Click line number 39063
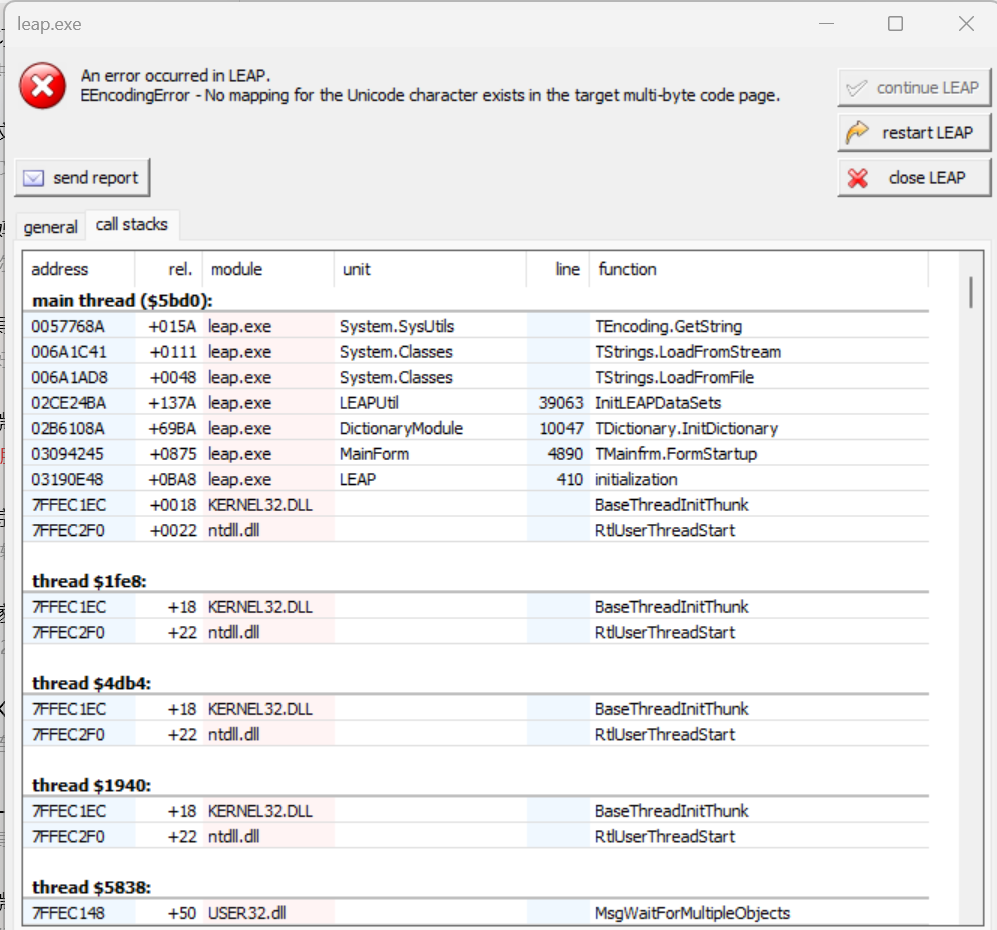This screenshot has height=930, width=997. (x=561, y=403)
